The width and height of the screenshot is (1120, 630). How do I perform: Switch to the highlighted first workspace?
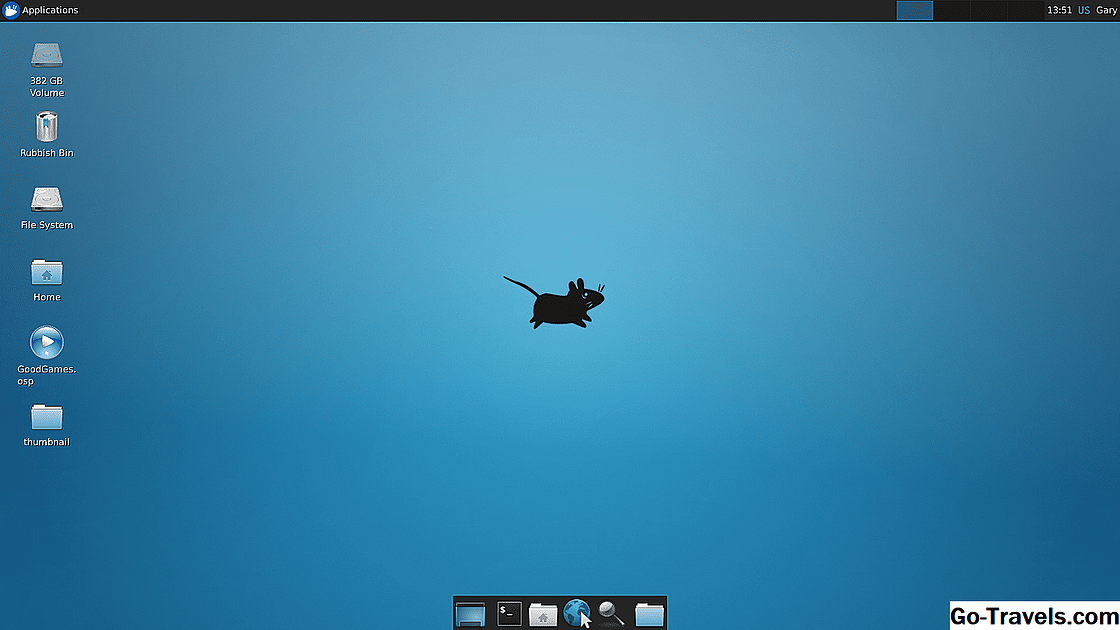(x=914, y=10)
